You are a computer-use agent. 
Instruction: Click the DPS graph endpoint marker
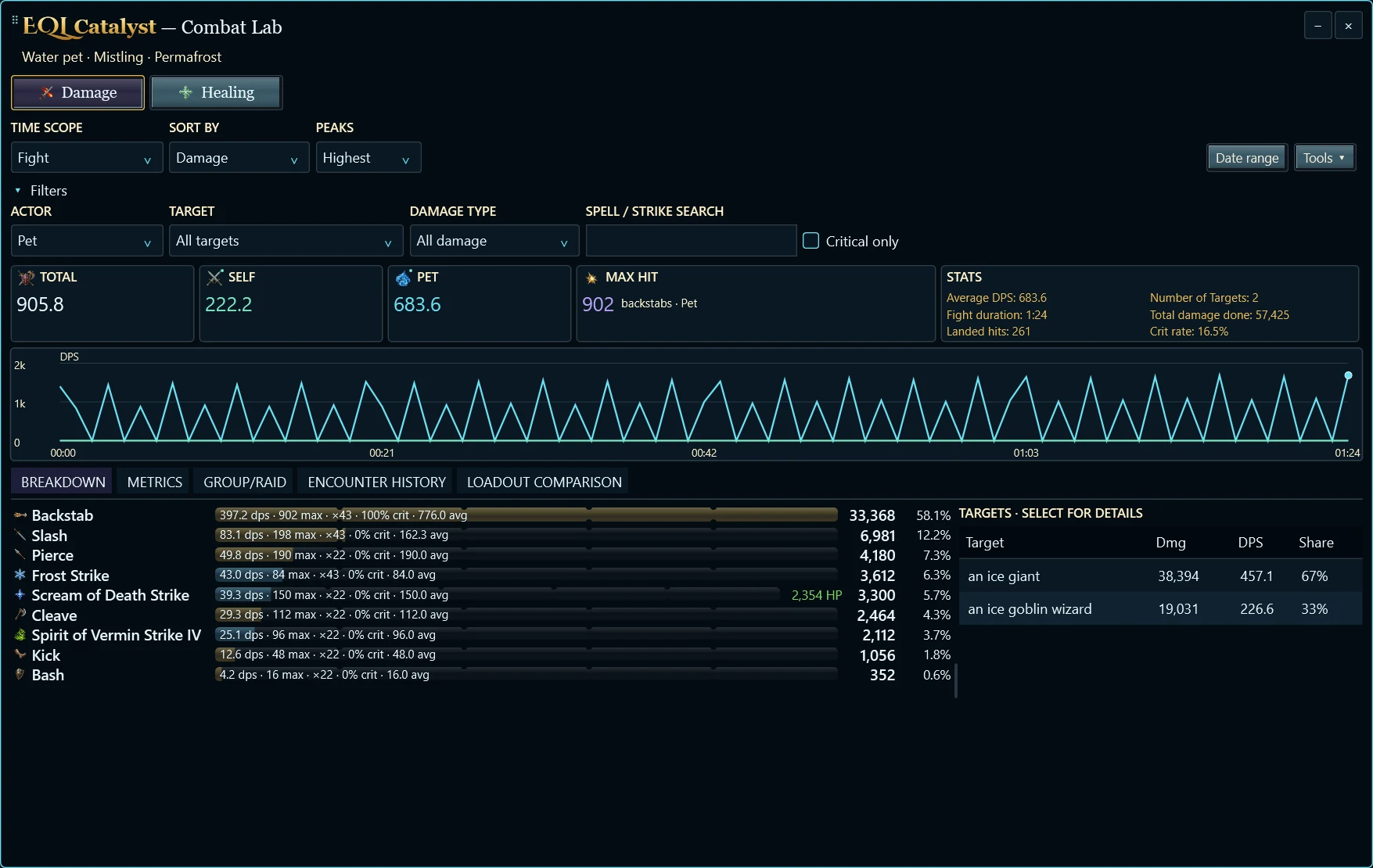tap(1348, 375)
